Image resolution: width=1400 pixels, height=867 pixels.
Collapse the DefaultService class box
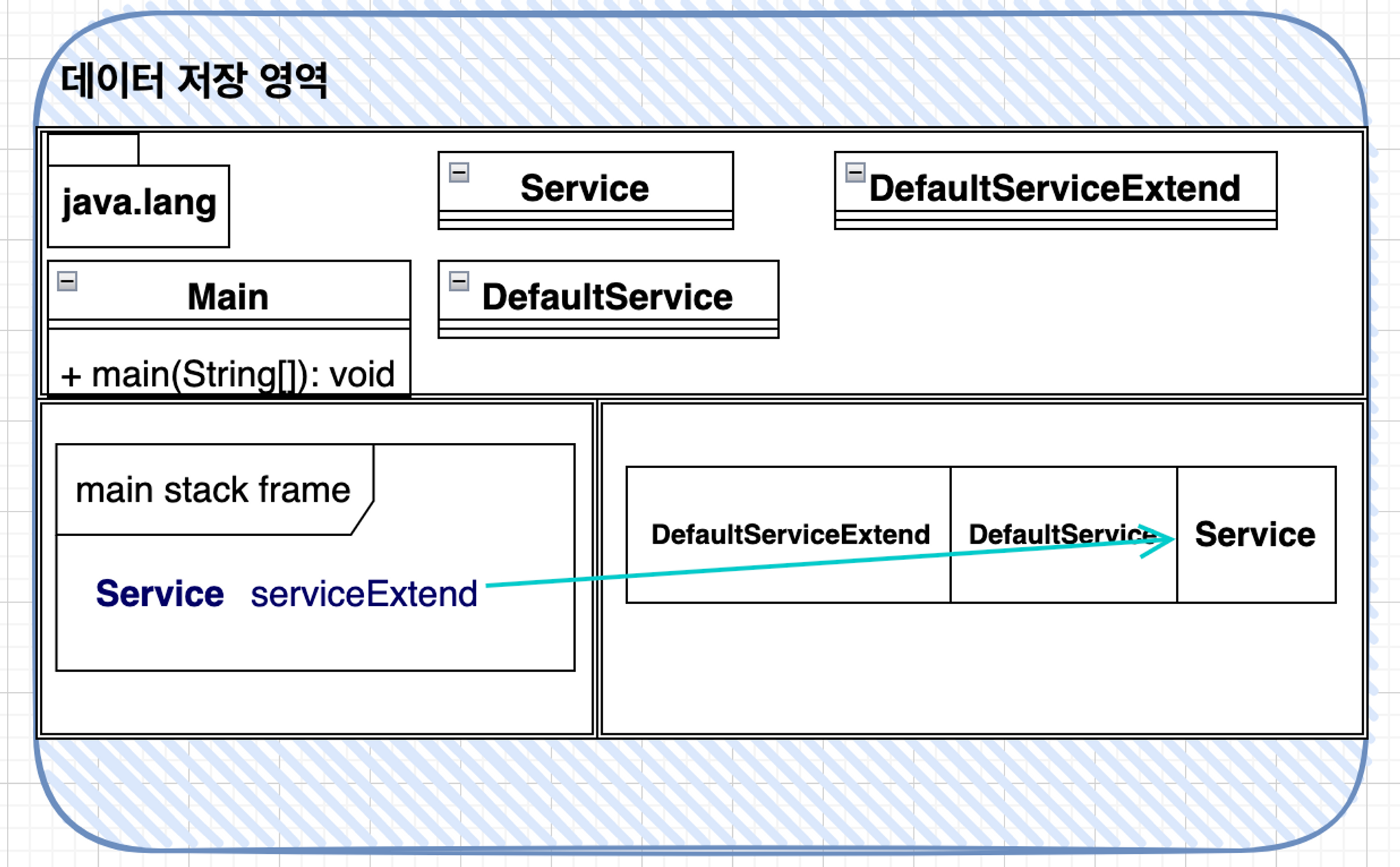point(459,281)
